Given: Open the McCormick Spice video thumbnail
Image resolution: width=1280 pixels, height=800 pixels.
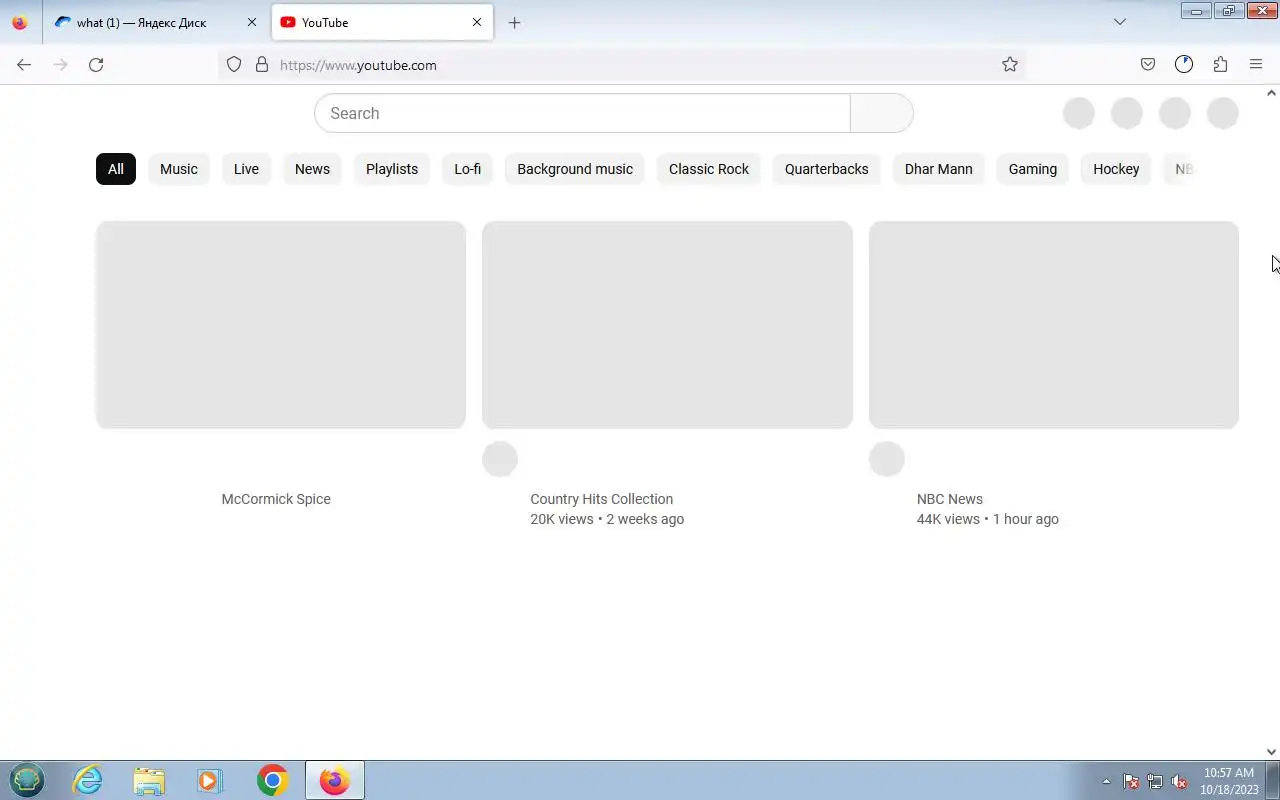Looking at the screenshot, I should pos(281,325).
